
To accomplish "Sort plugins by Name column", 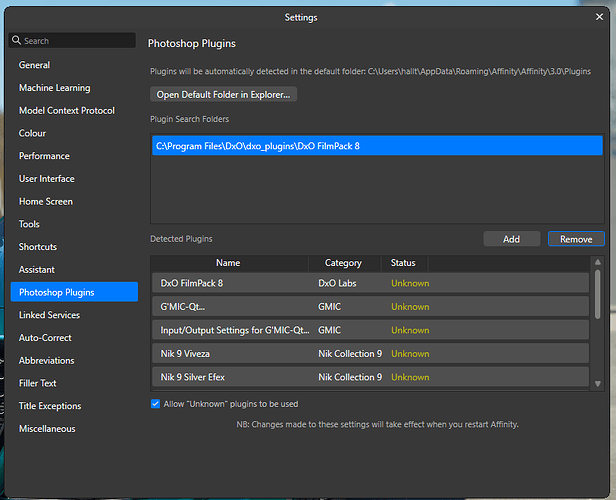I will tap(230, 263).
